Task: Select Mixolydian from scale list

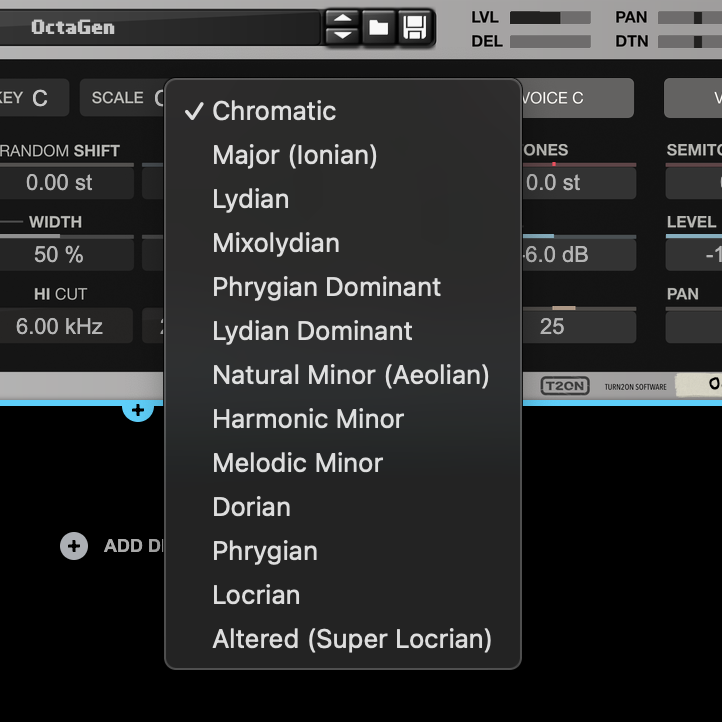Action: (343, 243)
